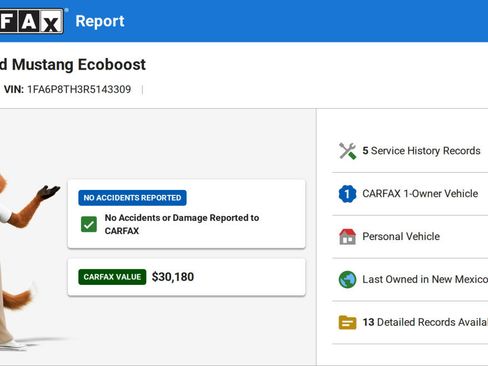Open 5 Service History Records

click(x=421, y=151)
